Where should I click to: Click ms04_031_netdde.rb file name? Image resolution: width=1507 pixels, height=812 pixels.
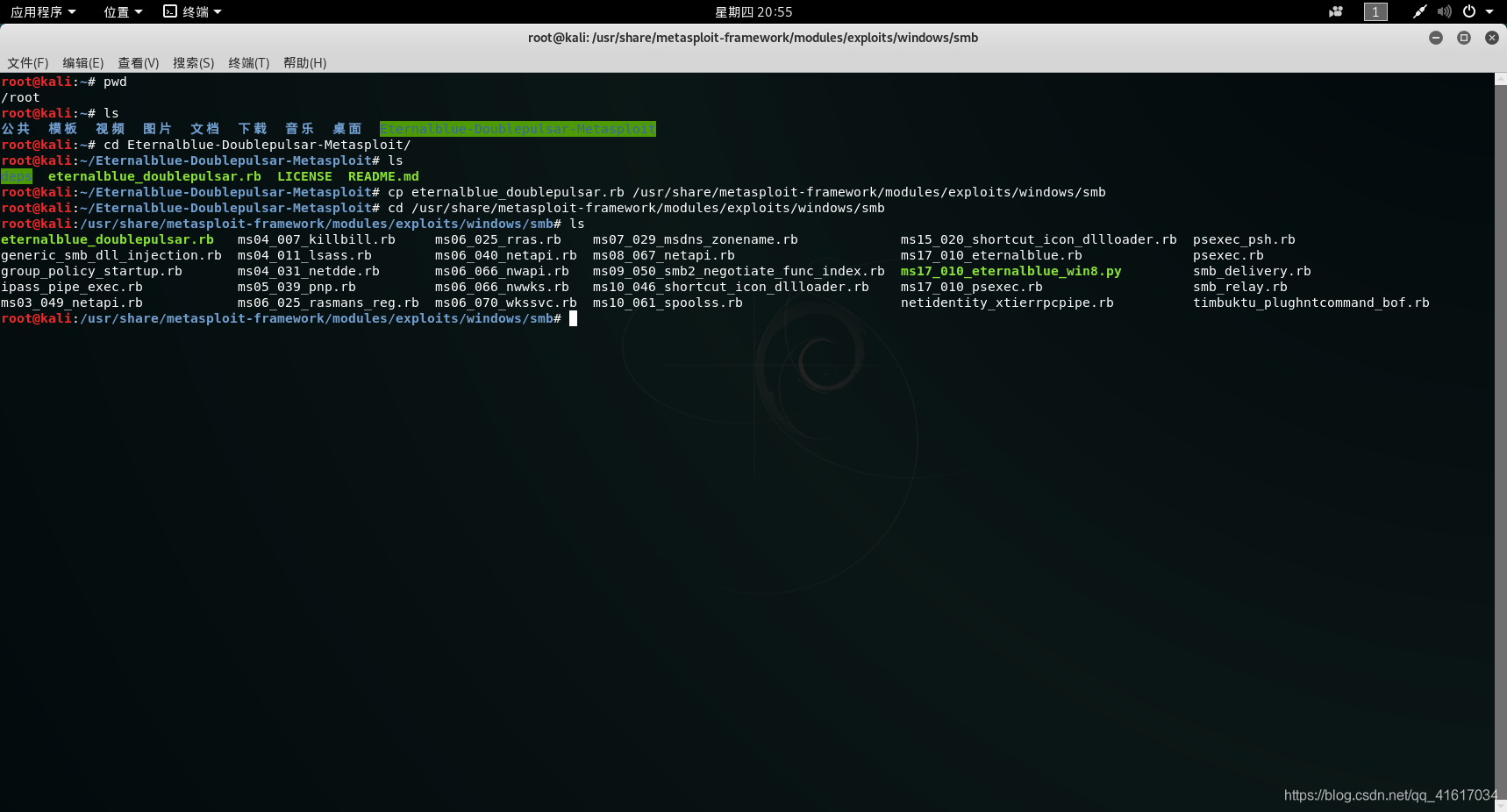pyautogui.click(x=309, y=271)
